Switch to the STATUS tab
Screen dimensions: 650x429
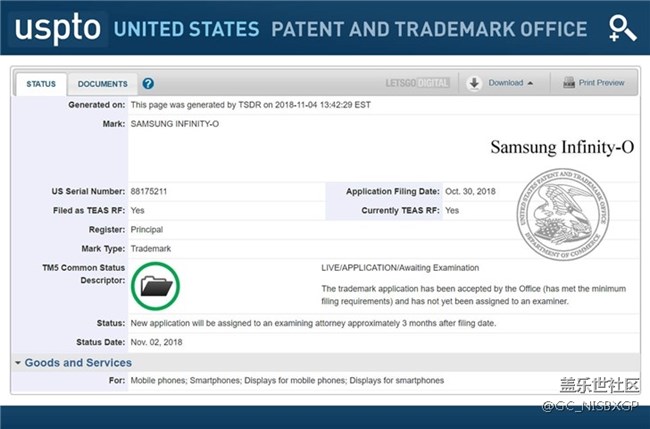point(41,84)
